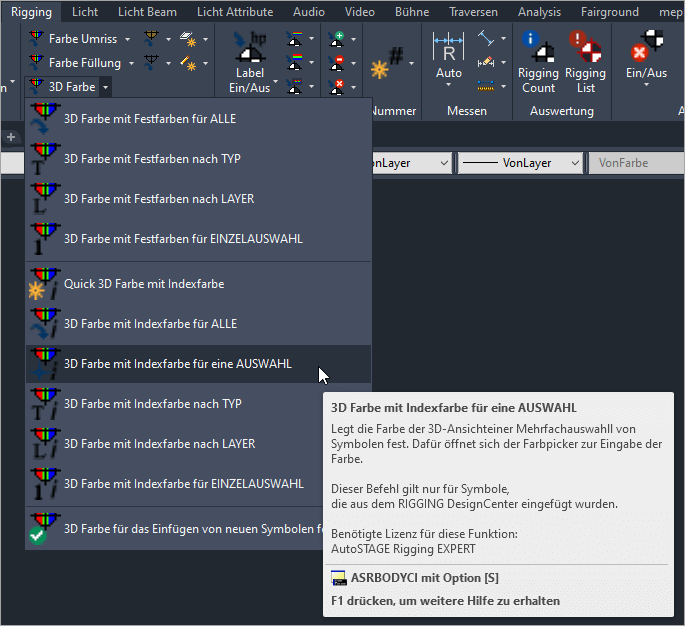Open the Rigging ribbon tab

(x=31, y=12)
